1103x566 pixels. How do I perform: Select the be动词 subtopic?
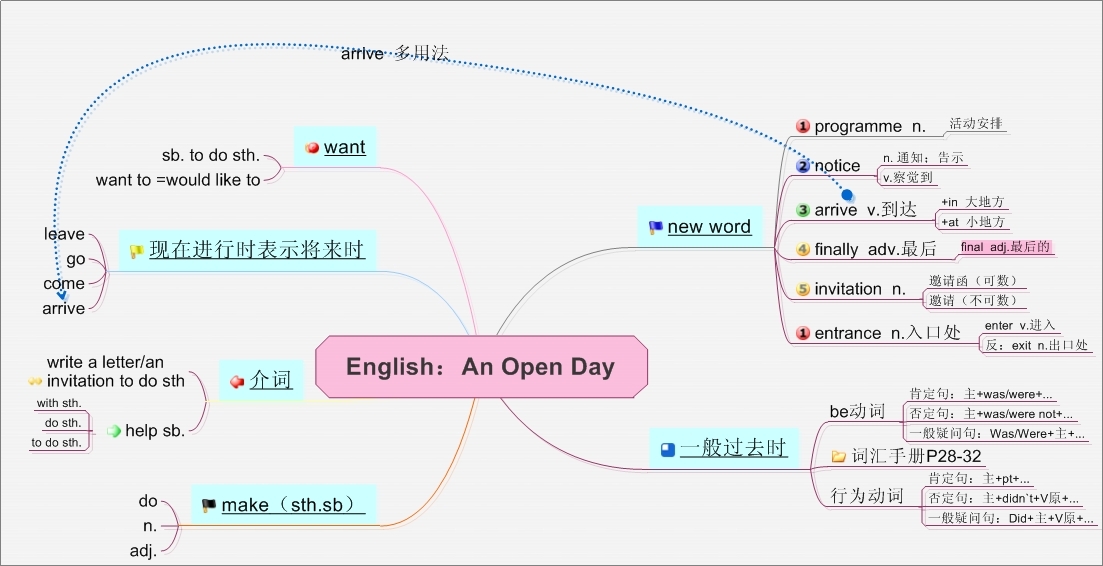[x=857, y=411]
